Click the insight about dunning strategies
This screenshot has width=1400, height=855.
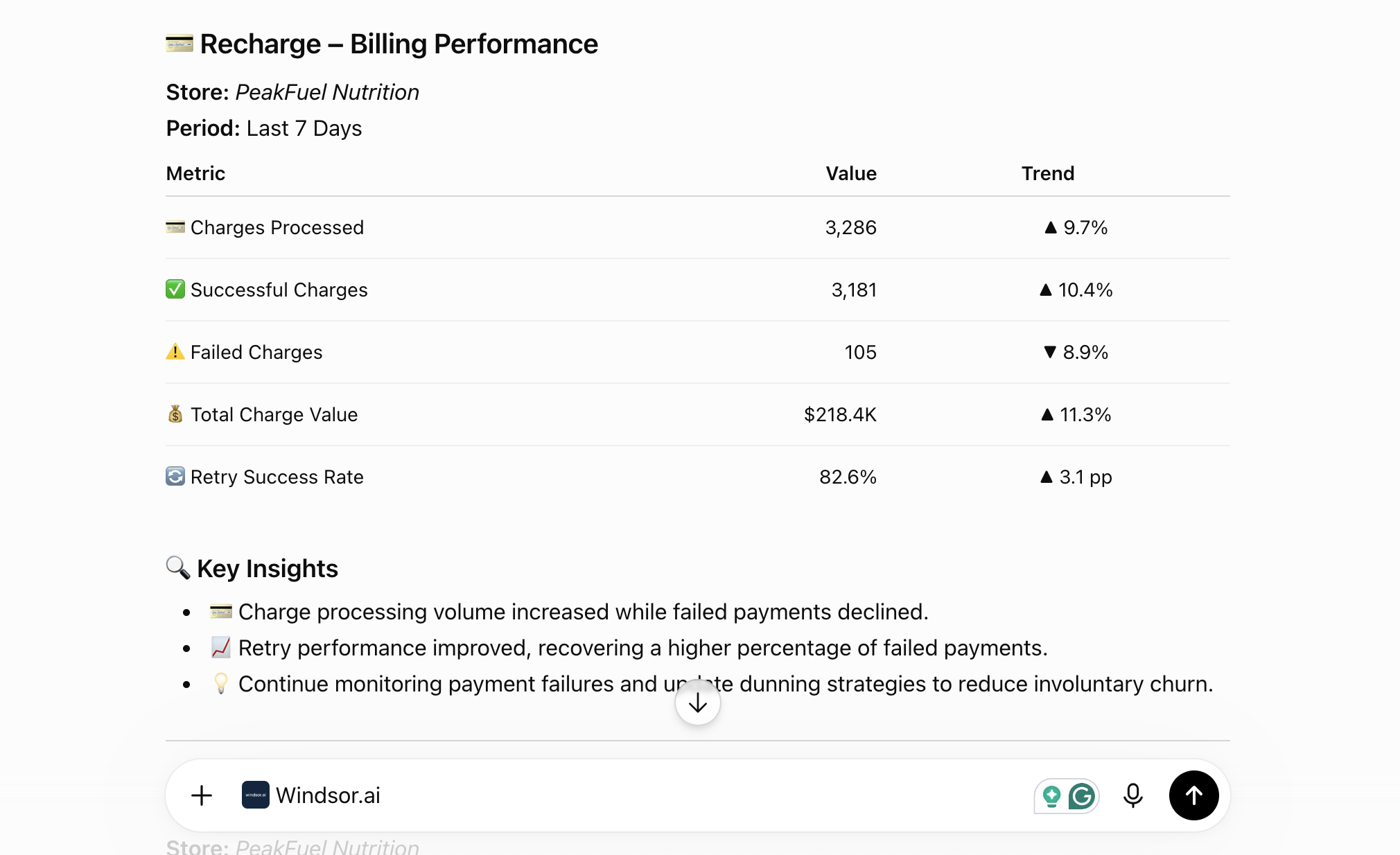[x=726, y=684]
